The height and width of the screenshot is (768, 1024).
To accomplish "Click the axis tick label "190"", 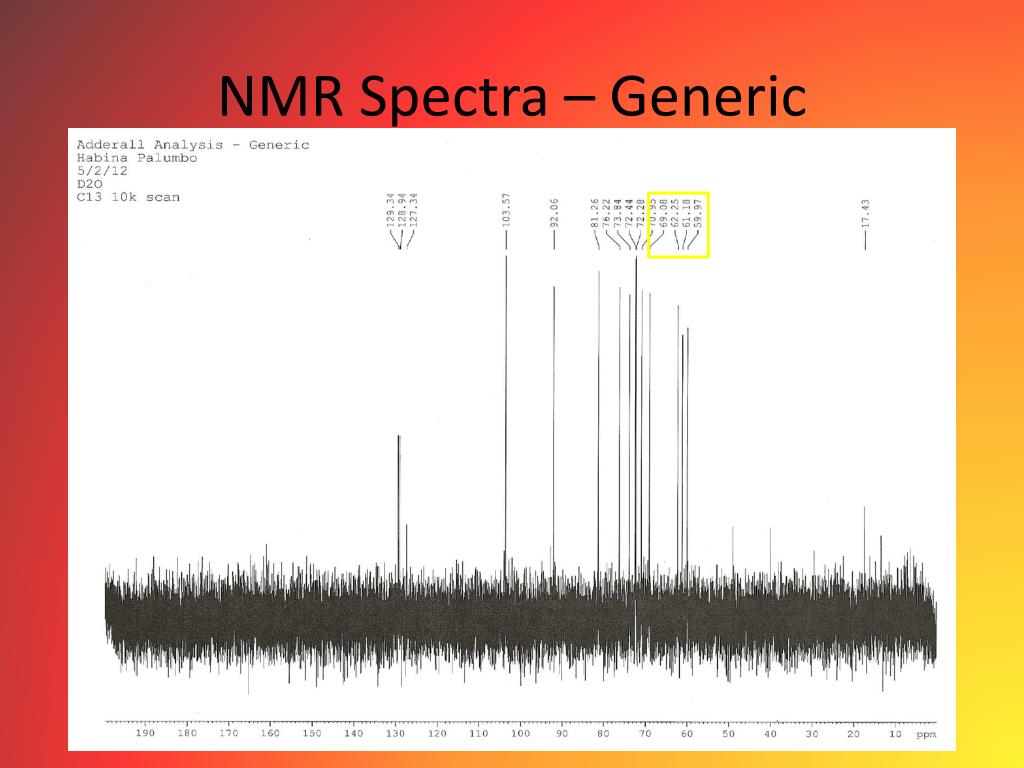I will coord(145,733).
